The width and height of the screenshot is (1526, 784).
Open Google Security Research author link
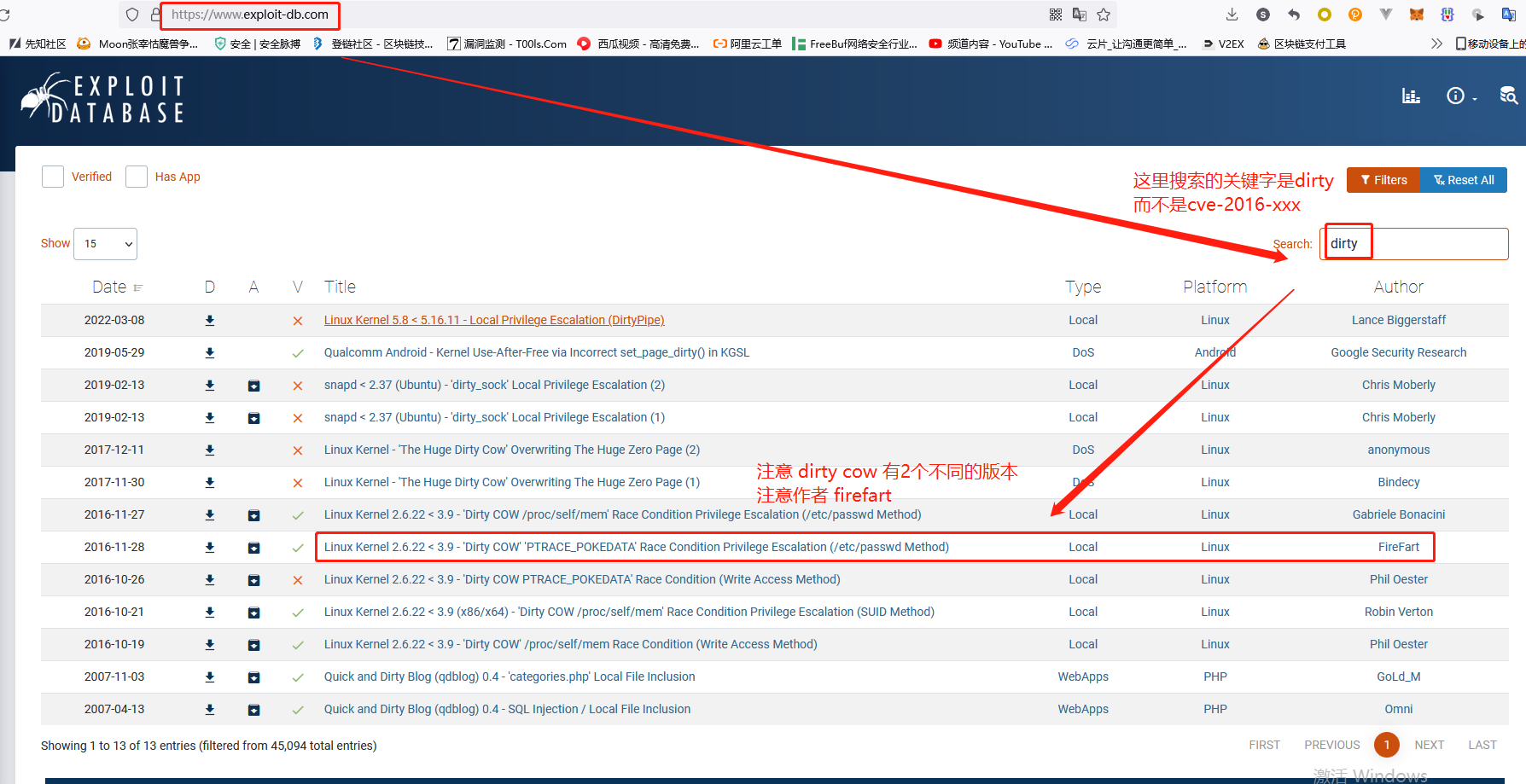pyautogui.click(x=1399, y=353)
